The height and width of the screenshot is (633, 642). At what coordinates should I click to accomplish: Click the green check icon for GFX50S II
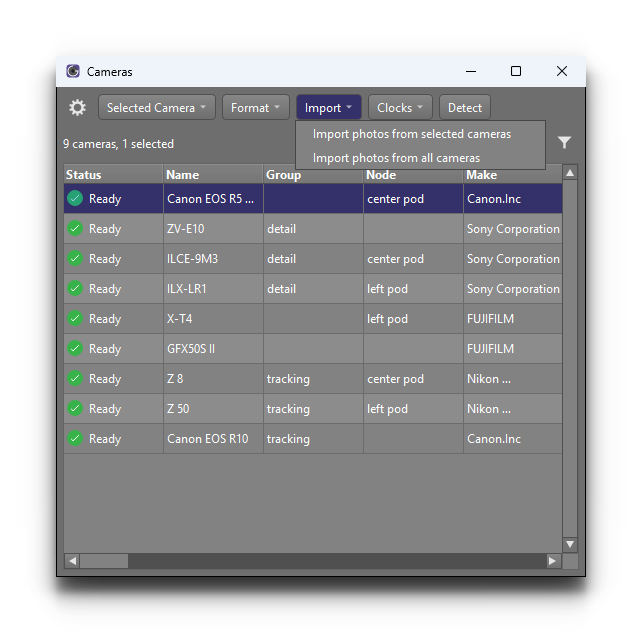[75, 348]
